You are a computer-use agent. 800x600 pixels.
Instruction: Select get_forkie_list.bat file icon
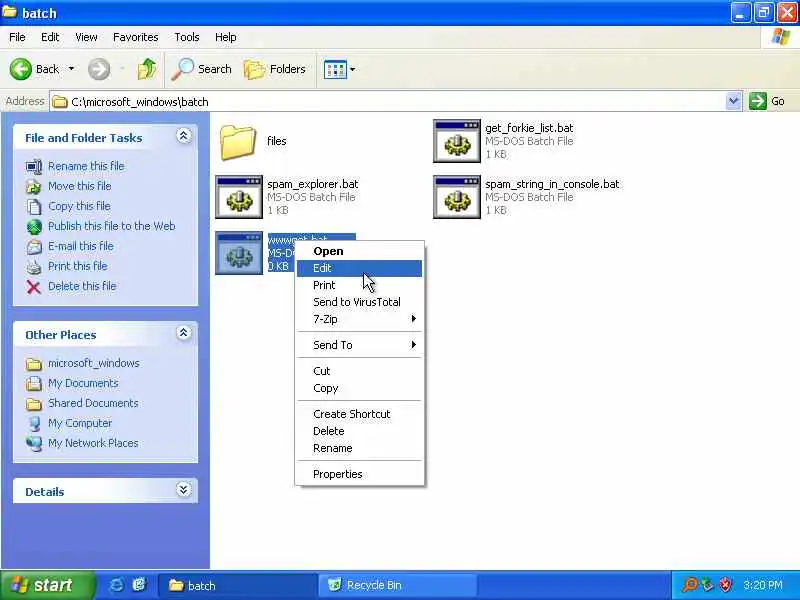(x=457, y=141)
